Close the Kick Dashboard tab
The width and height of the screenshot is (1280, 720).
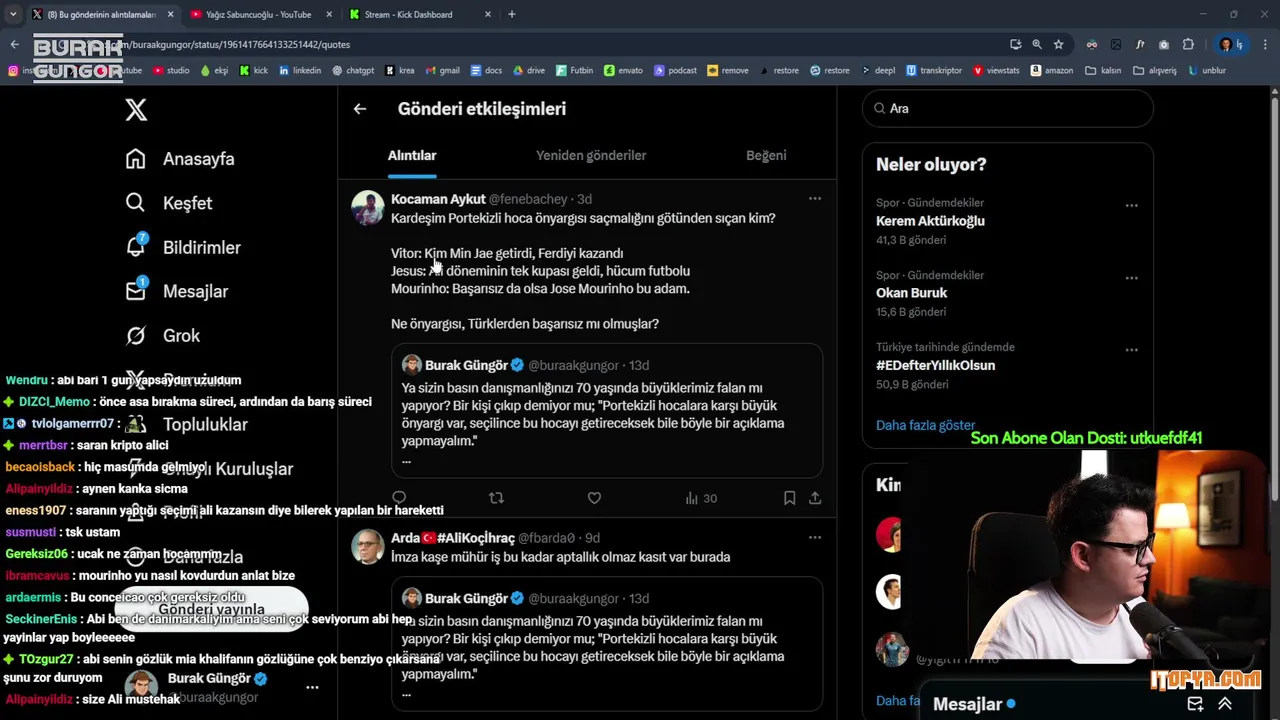pos(488,14)
